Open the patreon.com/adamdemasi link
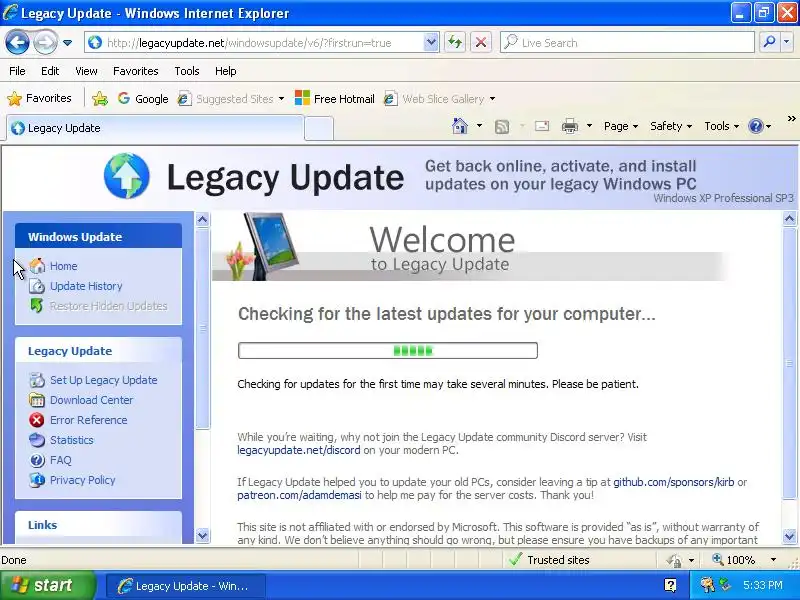The width and height of the screenshot is (800, 600). click(299, 495)
